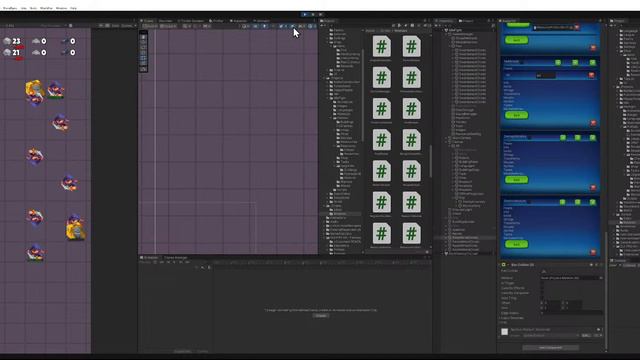Click the Add Component button in Inspector

click(551, 348)
